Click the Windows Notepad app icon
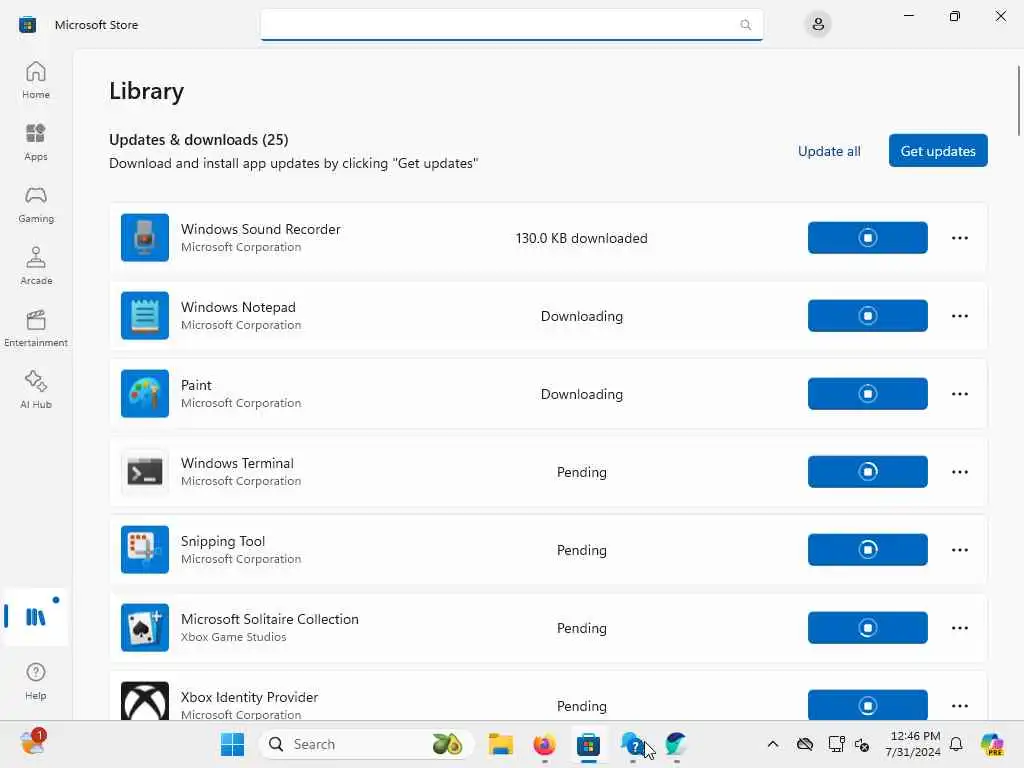The width and height of the screenshot is (1024, 768). click(145, 315)
